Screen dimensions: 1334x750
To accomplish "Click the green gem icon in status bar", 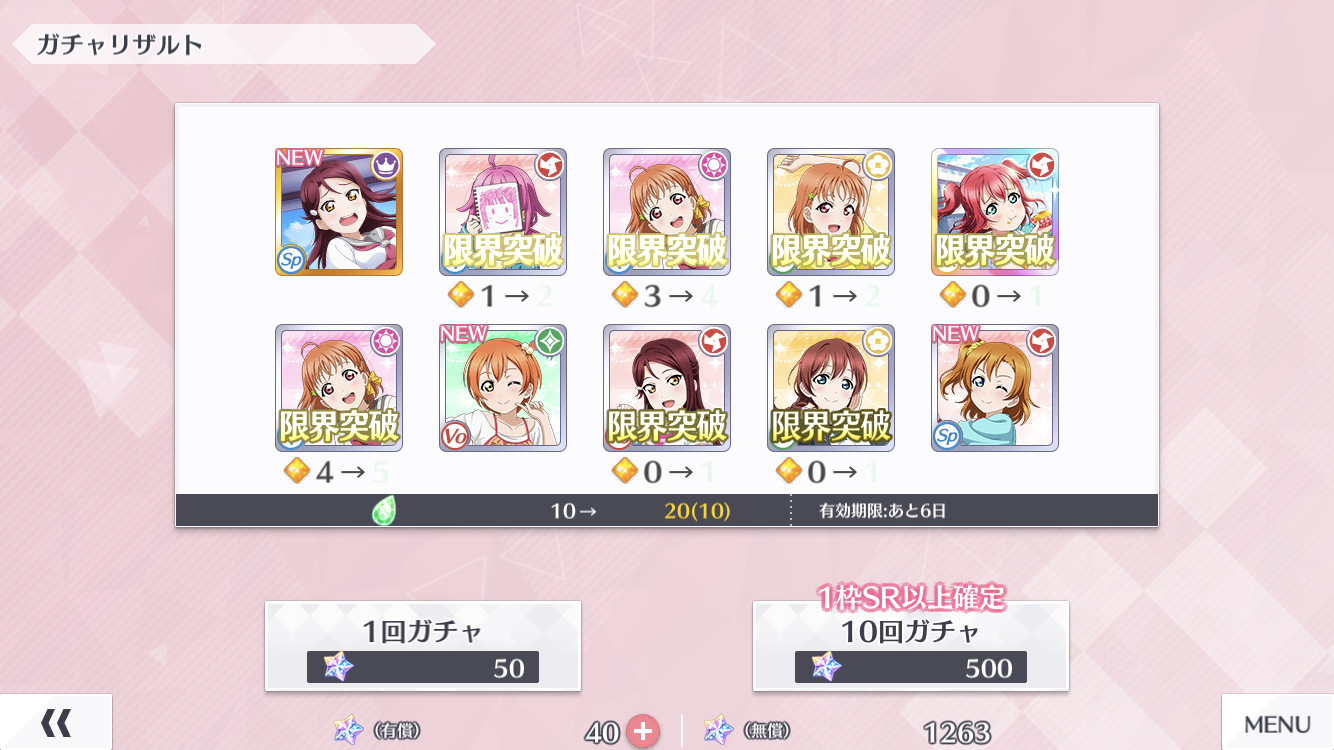I will [385, 511].
